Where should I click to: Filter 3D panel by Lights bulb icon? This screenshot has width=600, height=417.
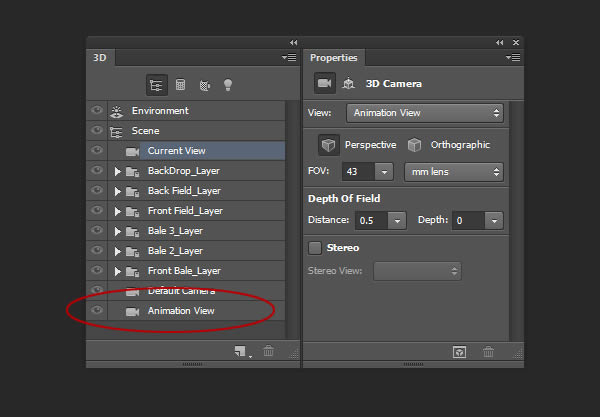pos(228,85)
